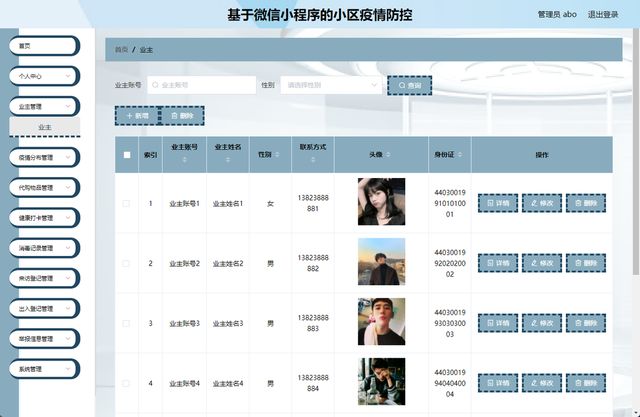Click the 业主账号1 cell
Image resolution: width=640 pixels, height=417 pixels.
pyautogui.click(x=184, y=203)
